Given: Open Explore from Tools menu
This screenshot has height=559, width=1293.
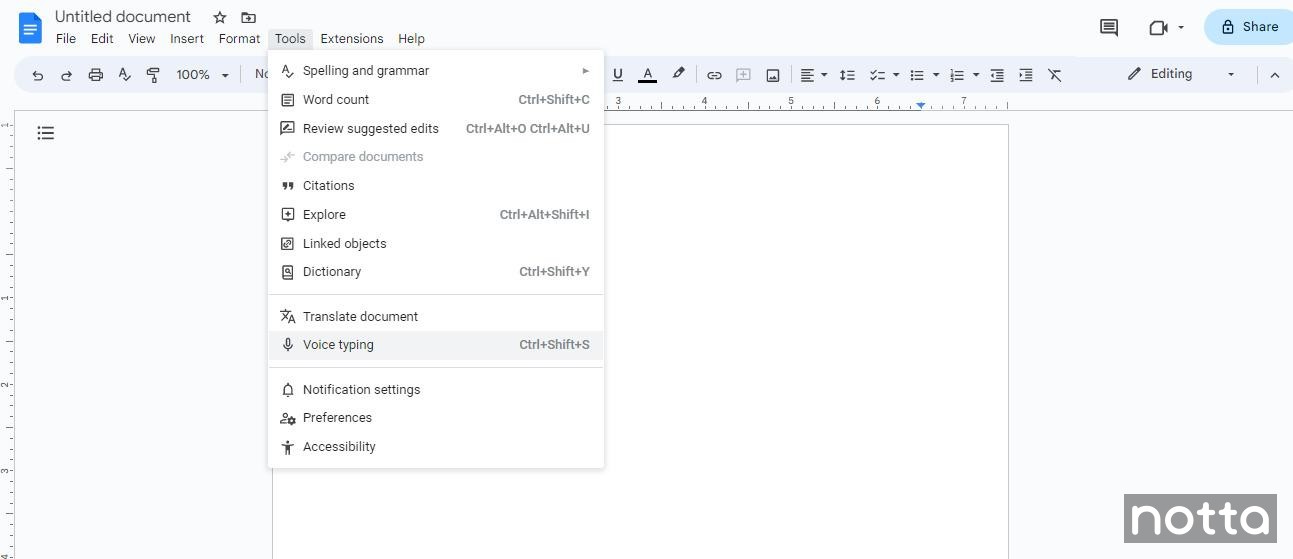Looking at the screenshot, I should 436,215.
